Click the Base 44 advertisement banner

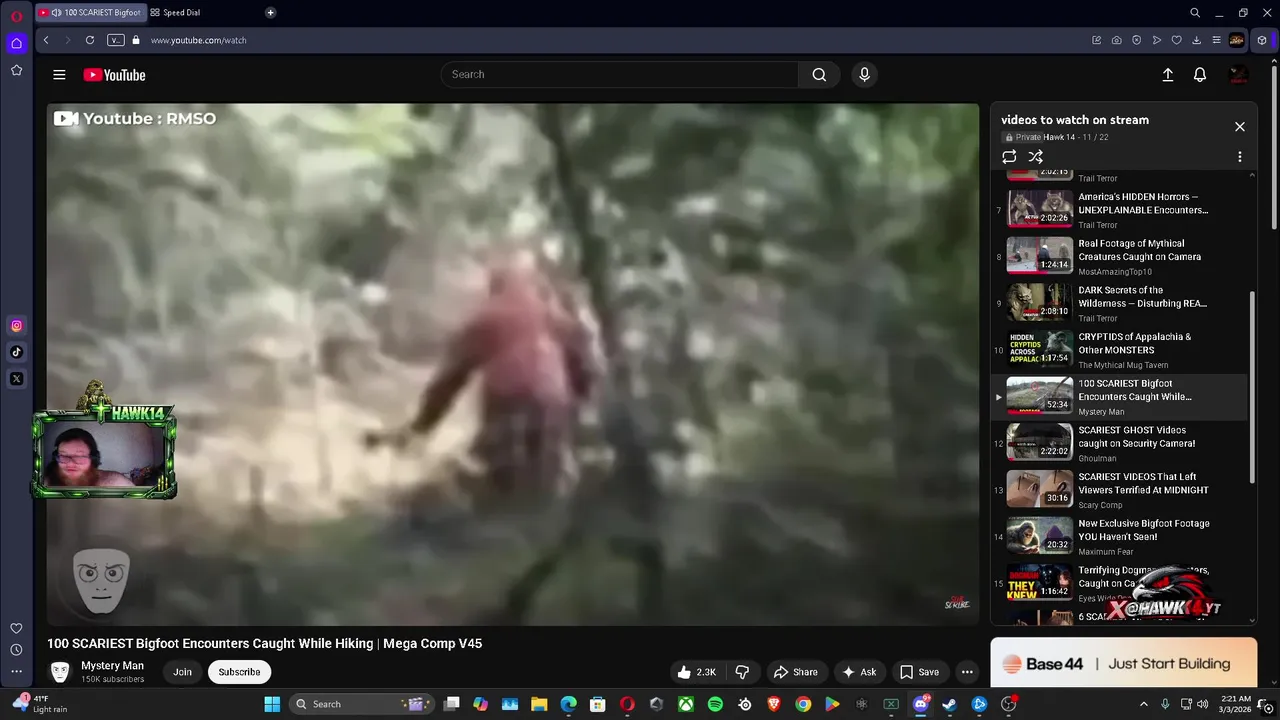pos(1124,664)
